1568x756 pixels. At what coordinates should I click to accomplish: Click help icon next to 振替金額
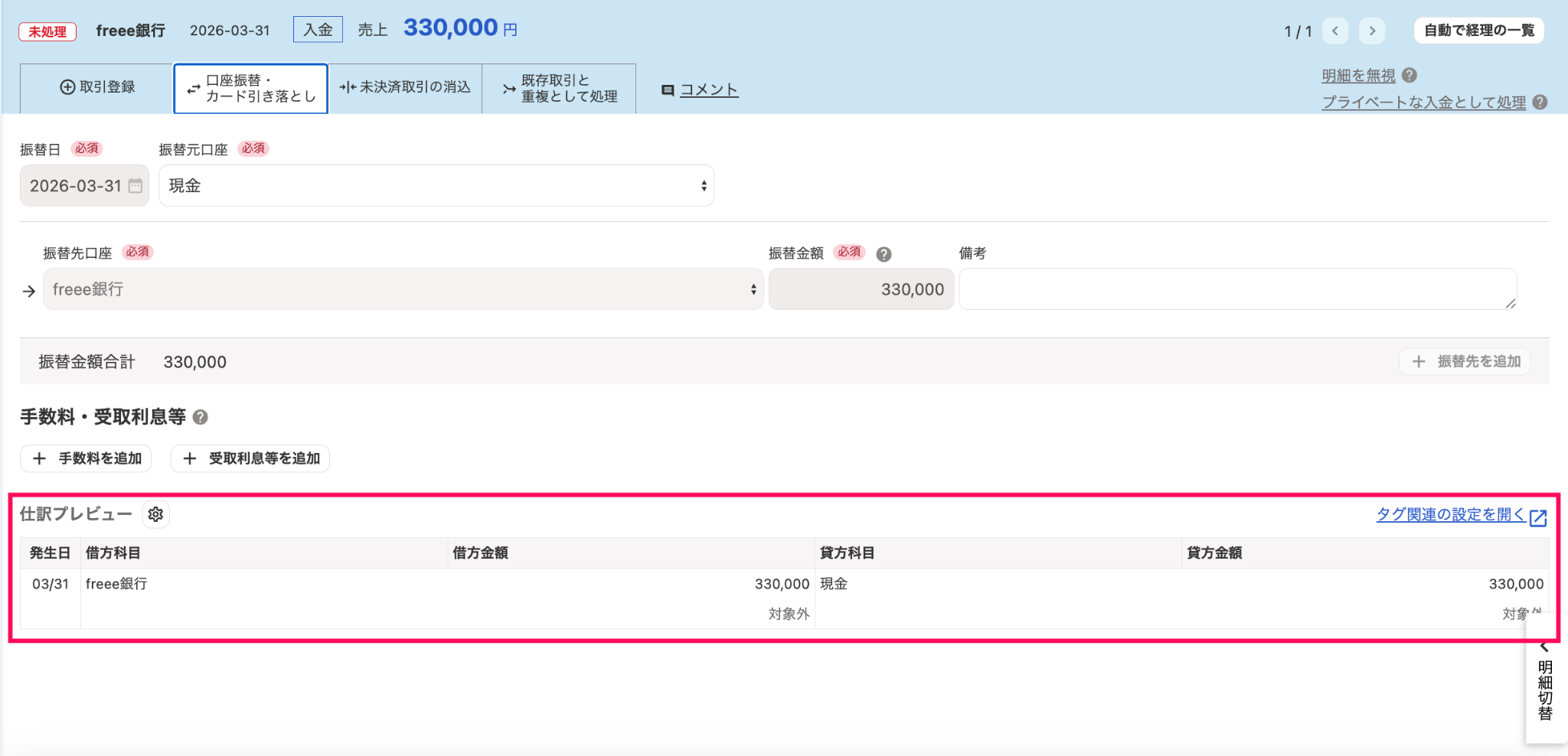click(884, 254)
